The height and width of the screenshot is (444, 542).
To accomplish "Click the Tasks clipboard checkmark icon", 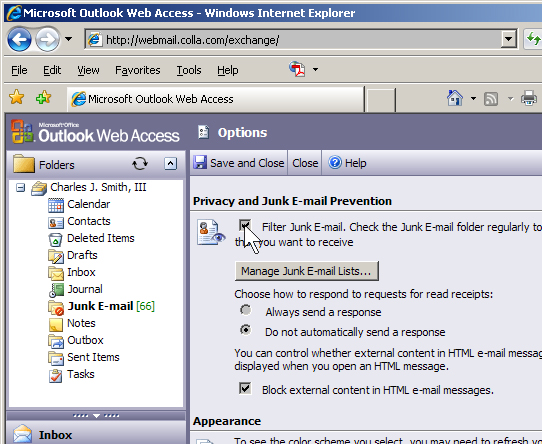I will coord(55,376).
